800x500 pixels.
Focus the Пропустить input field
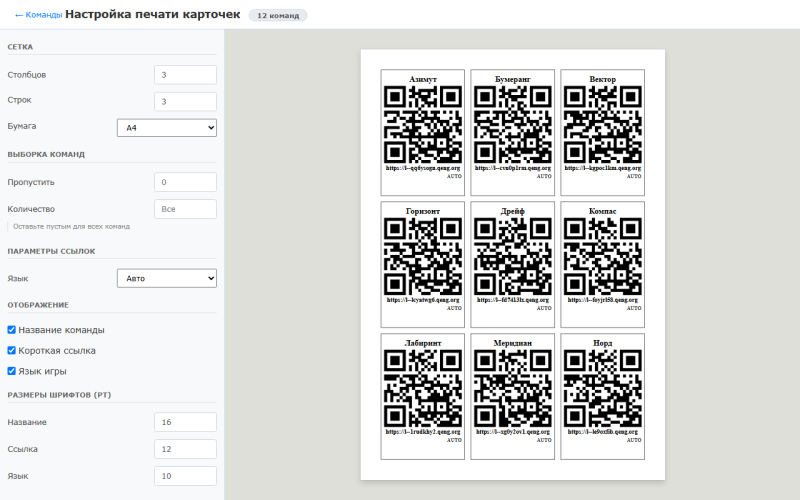click(185, 182)
